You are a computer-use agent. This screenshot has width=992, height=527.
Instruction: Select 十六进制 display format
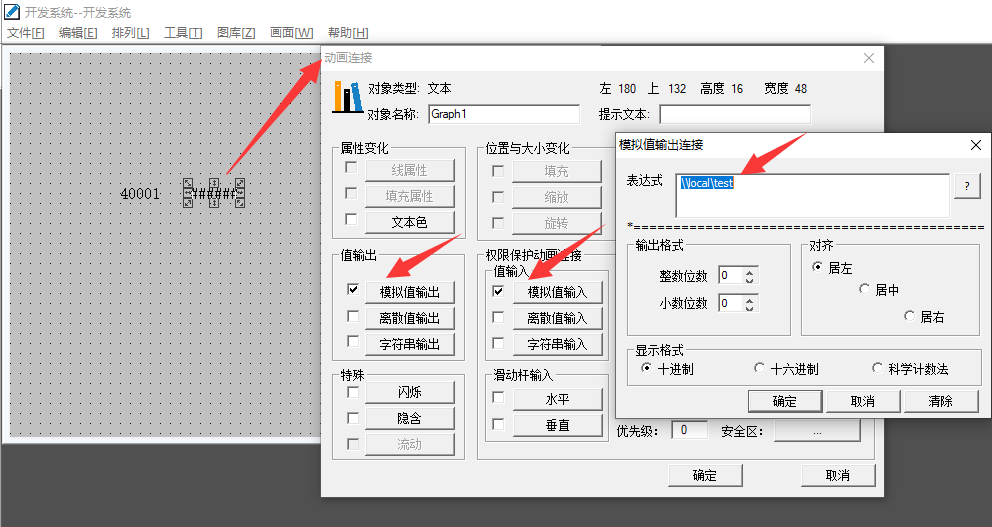[x=760, y=369]
